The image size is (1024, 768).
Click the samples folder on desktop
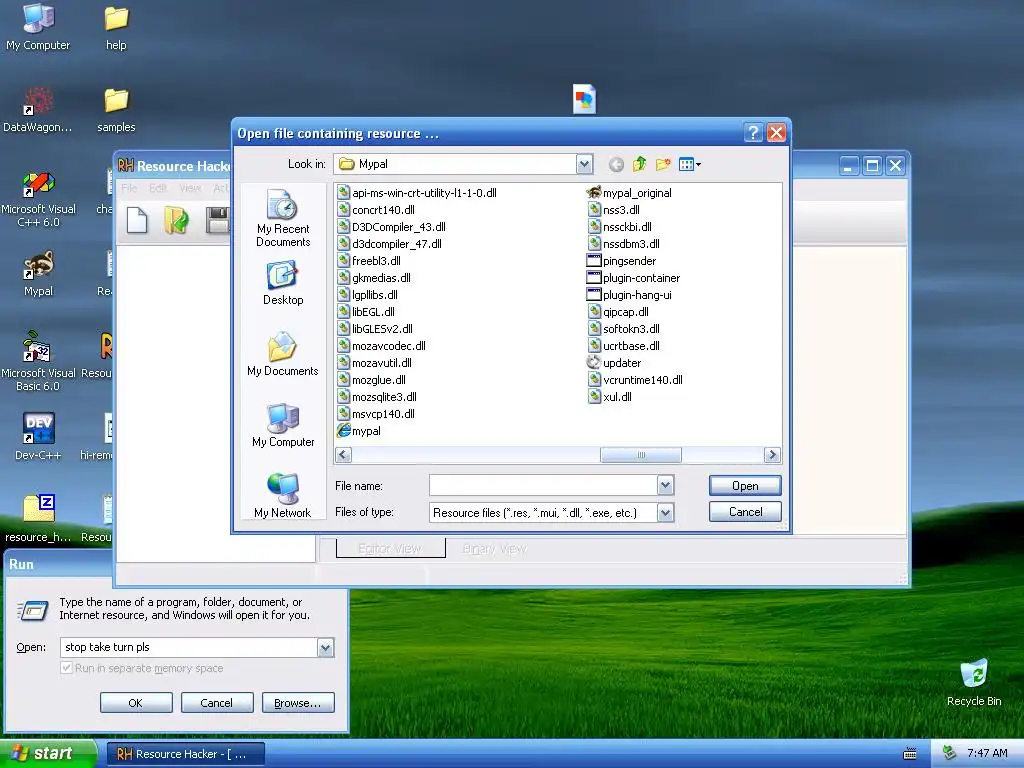[116, 110]
